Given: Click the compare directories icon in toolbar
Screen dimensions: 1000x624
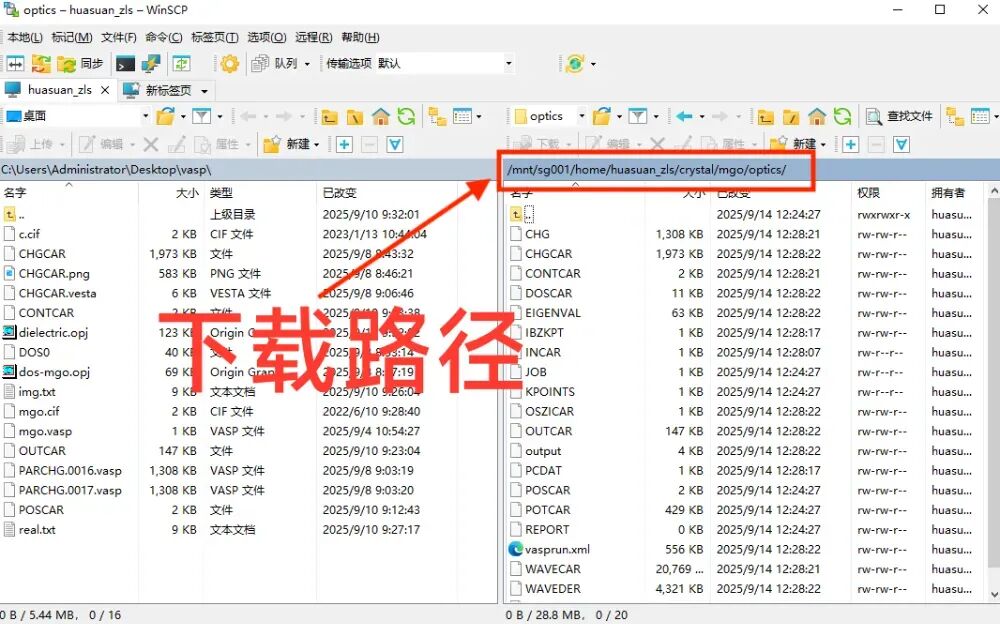Looking at the screenshot, I should 16,64.
